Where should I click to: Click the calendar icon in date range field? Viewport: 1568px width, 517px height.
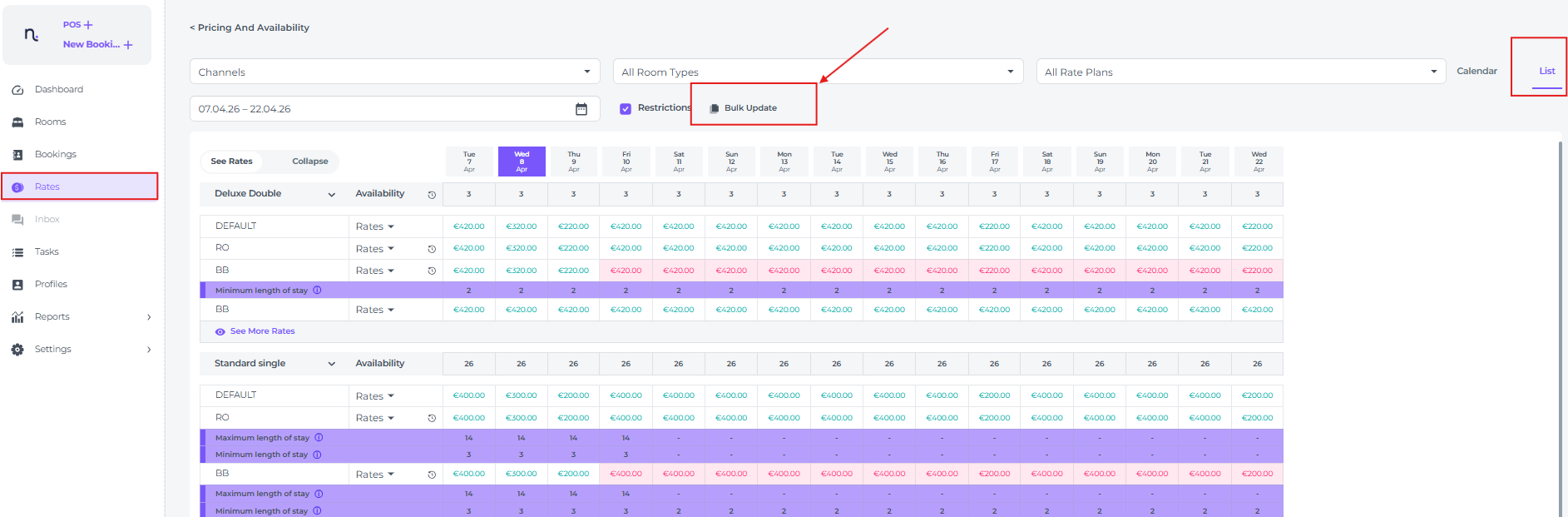pyautogui.click(x=581, y=109)
